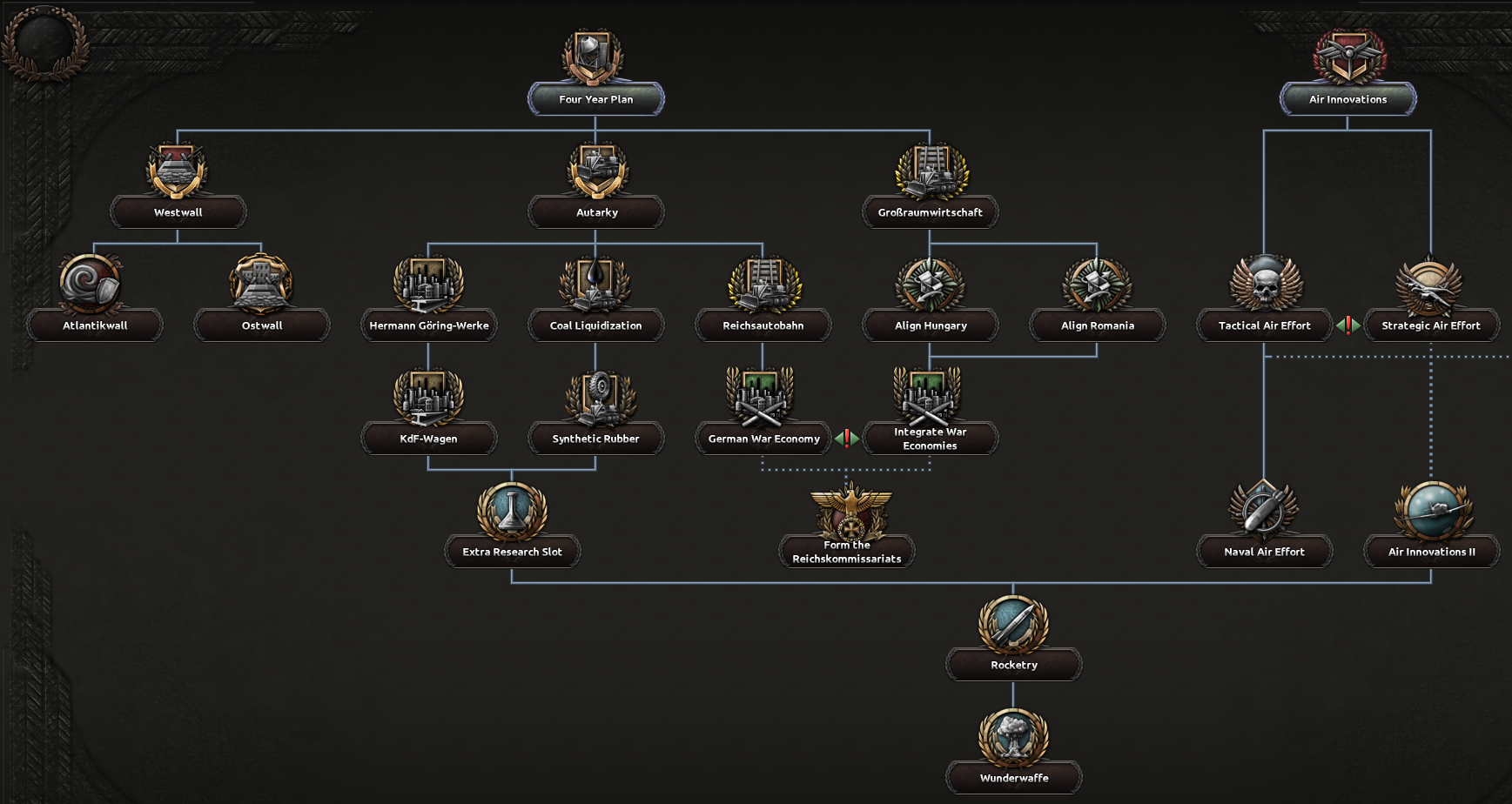The image size is (1512, 804).
Task: Select the Align Romania icon
Action: pyautogui.click(x=1097, y=284)
